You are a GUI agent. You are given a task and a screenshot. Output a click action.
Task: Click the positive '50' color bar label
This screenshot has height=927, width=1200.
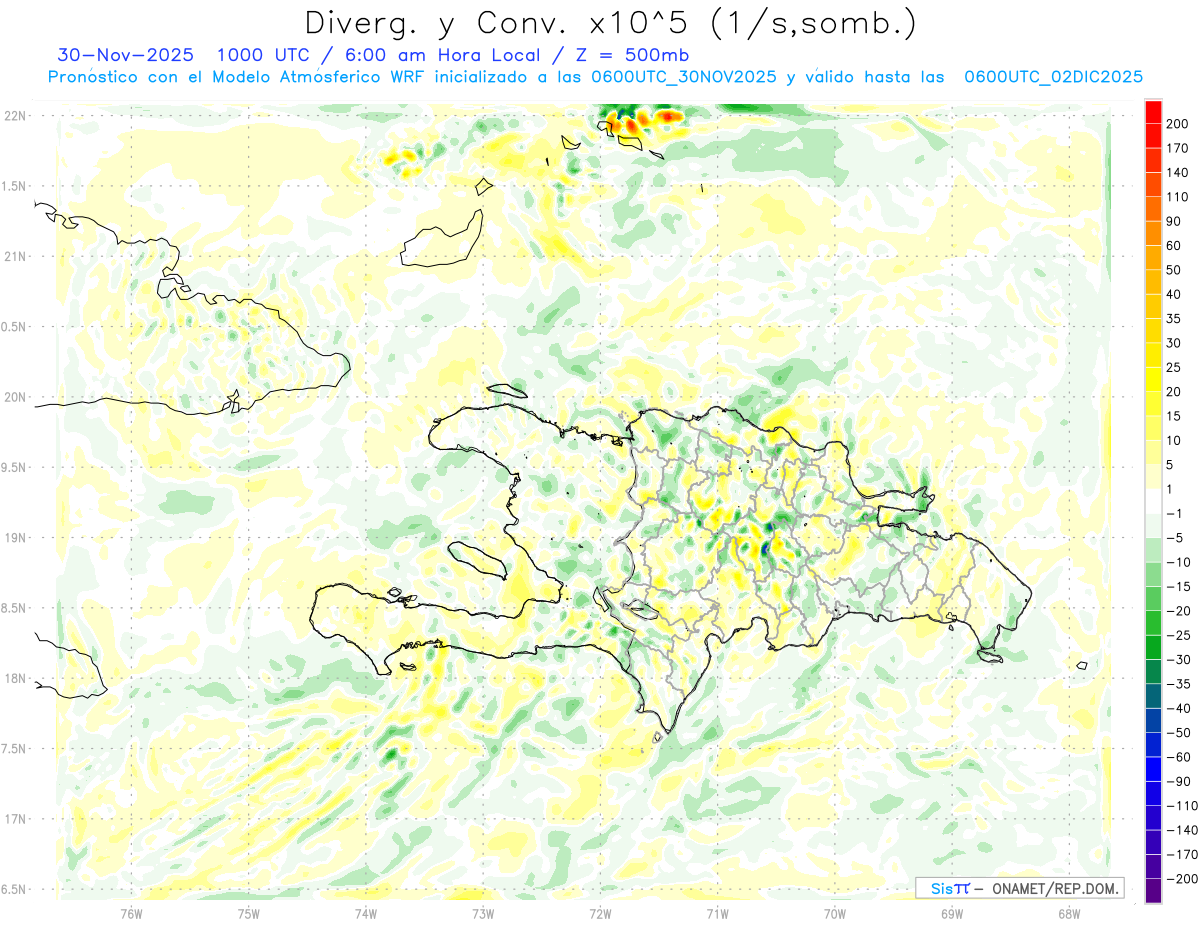pyautogui.click(x=1176, y=270)
